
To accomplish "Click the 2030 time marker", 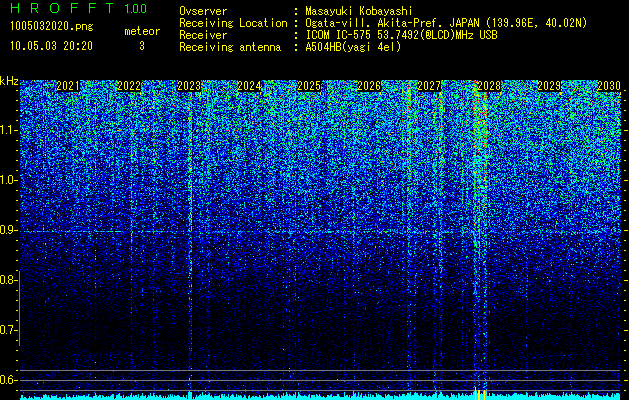I will click(x=609, y=86).
